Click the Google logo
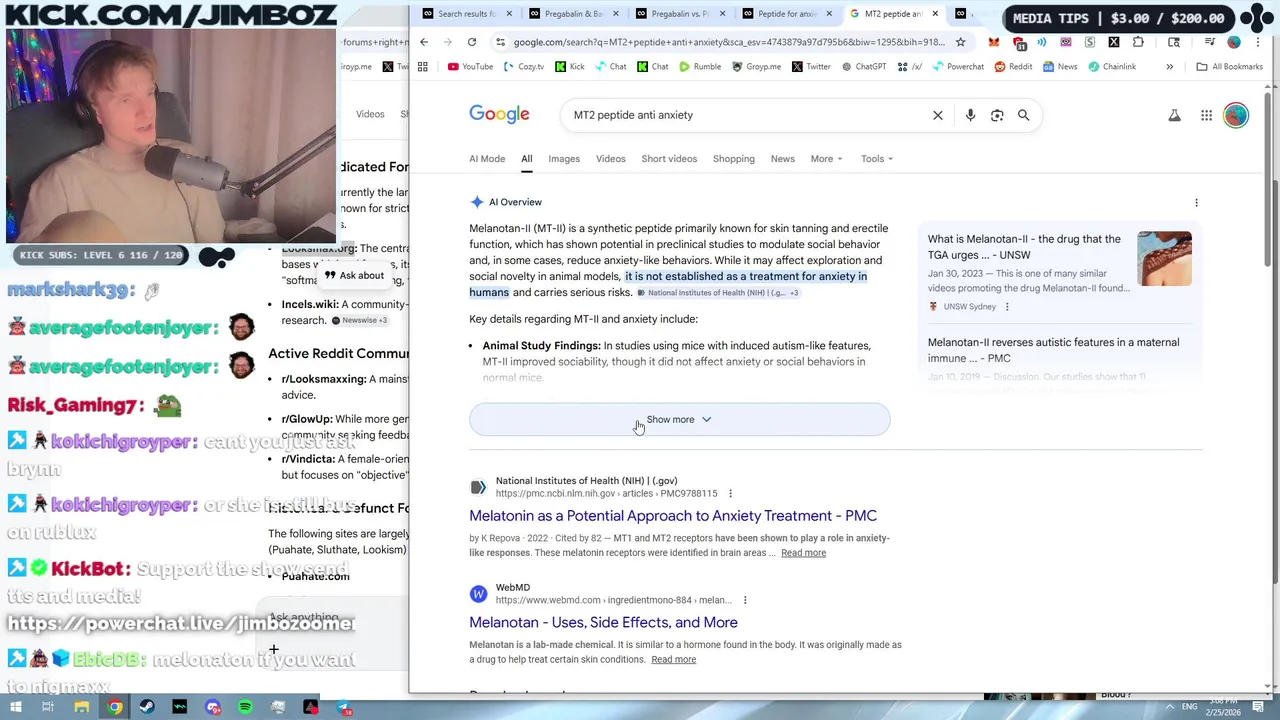1280x720 pixels. tap(500, 115)
